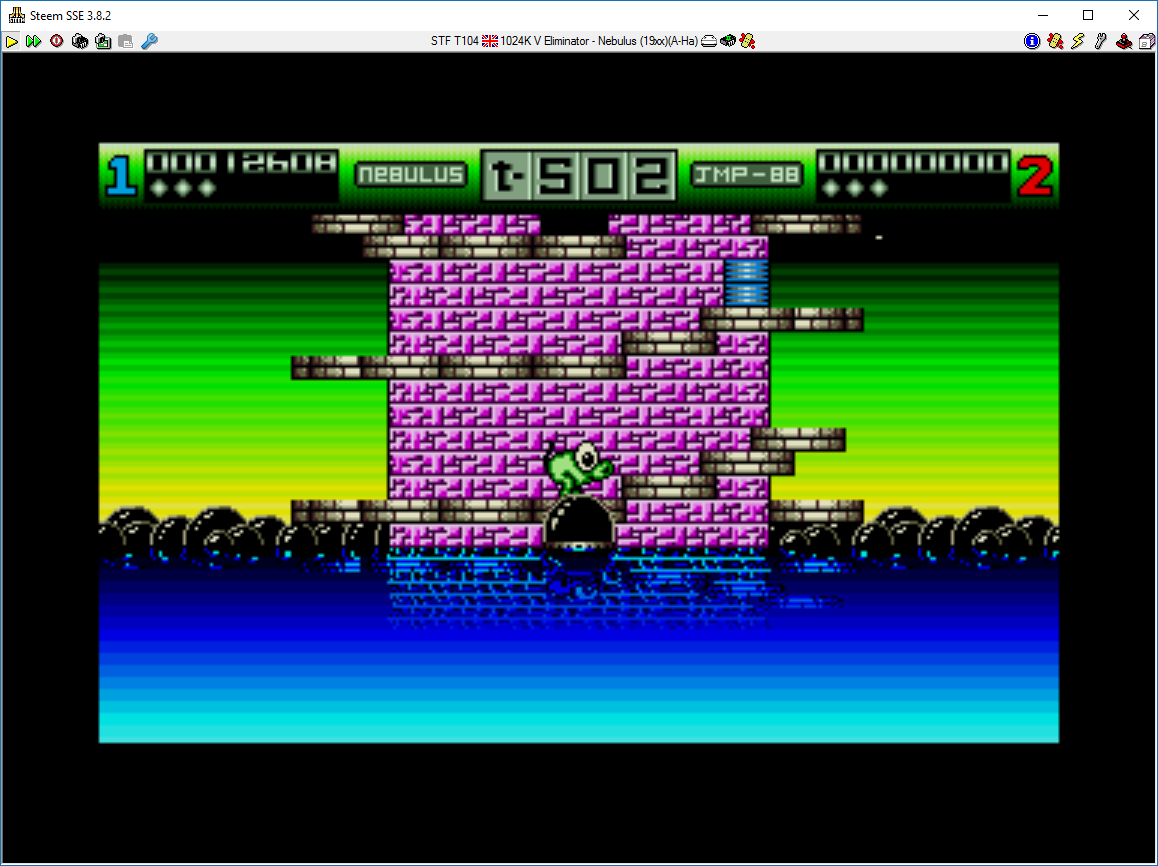The width and height of the screenshot is (1158, 866).
Task: Open patches via right-side plaster icon
Action: tap(1055, 41)
